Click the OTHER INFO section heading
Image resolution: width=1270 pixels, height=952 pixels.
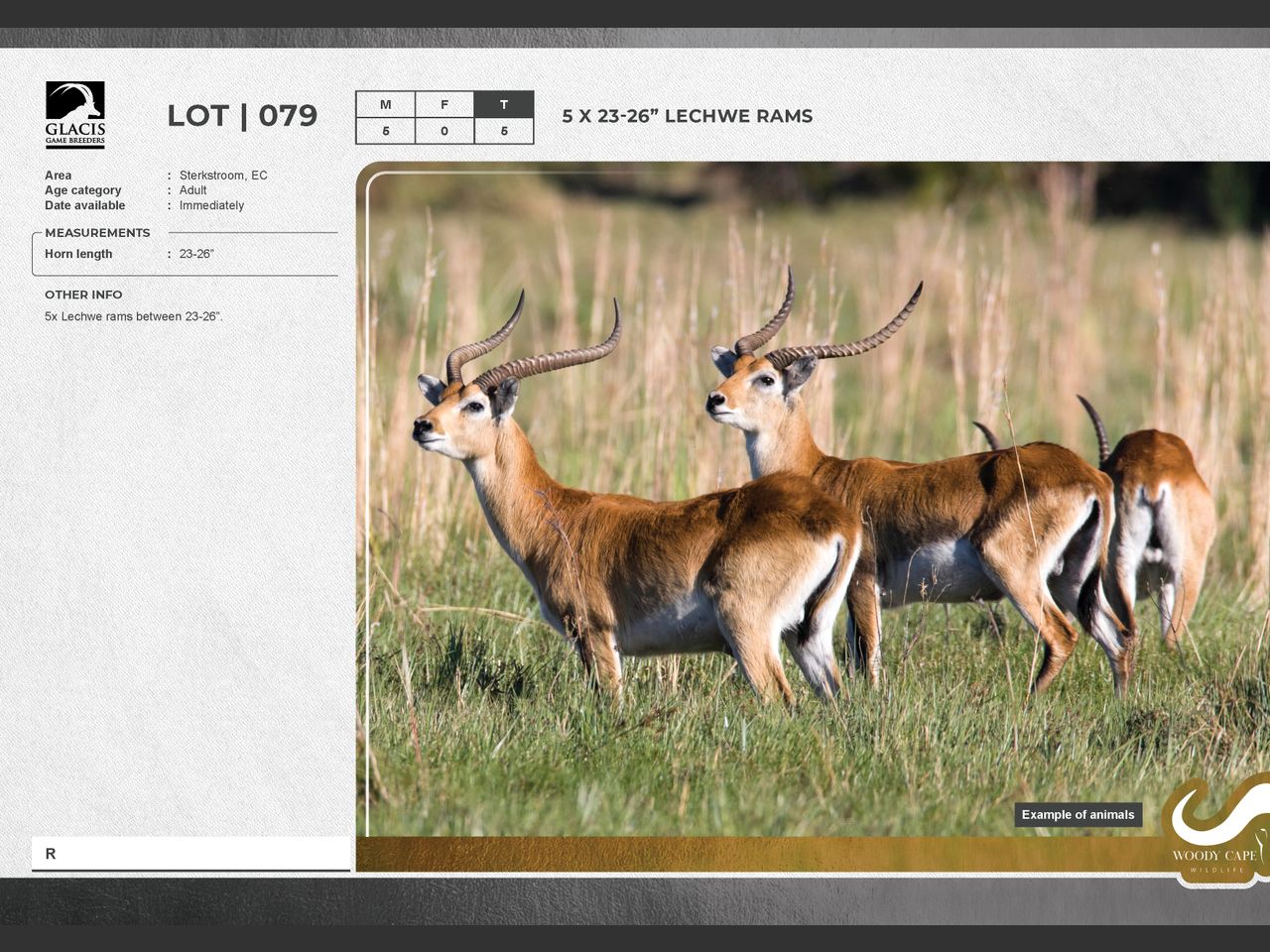83,295
